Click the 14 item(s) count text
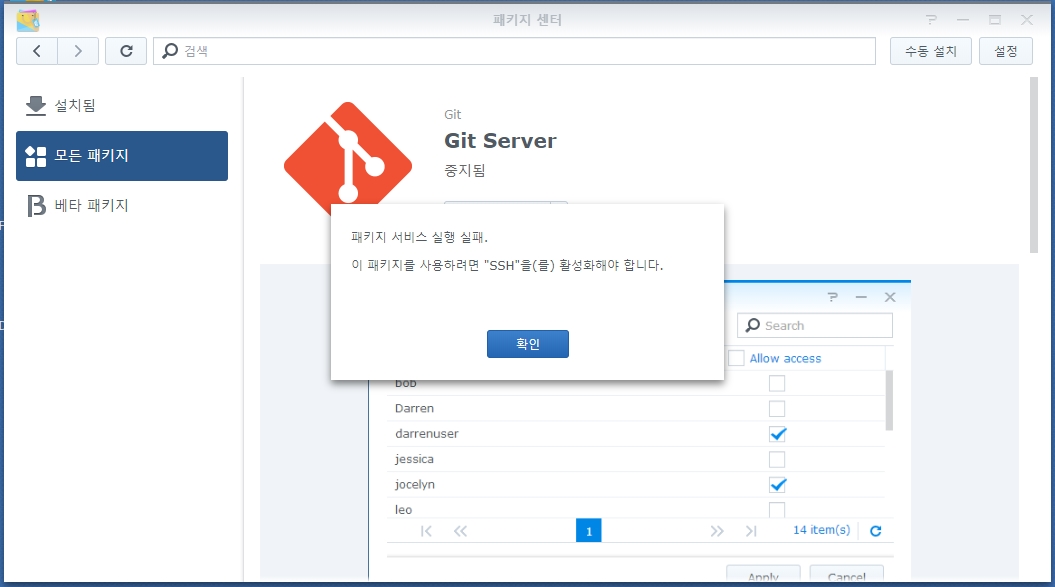 (x=822, y=530)
